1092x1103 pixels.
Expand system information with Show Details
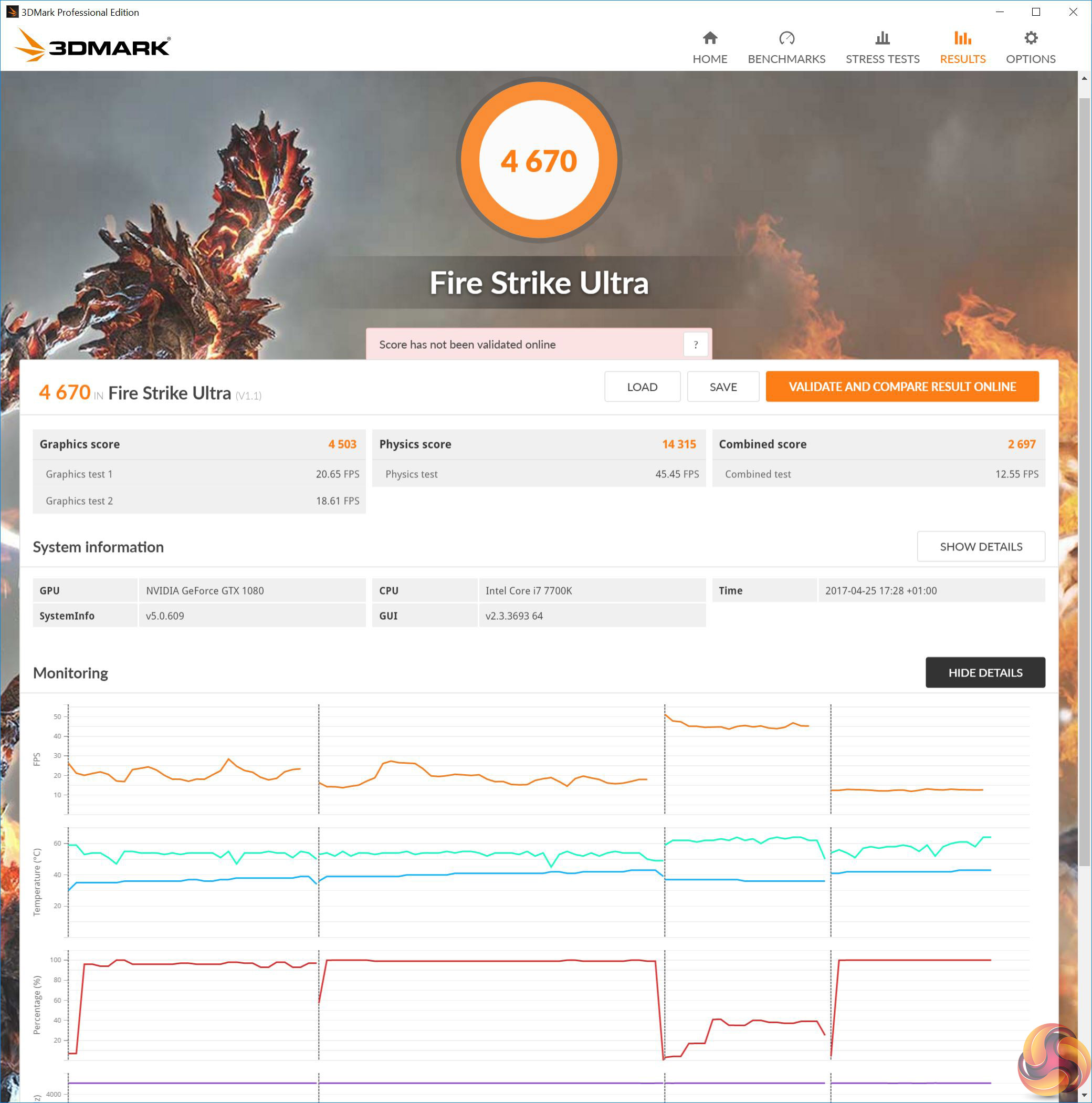pyautogui.click(x=980, y=546)
